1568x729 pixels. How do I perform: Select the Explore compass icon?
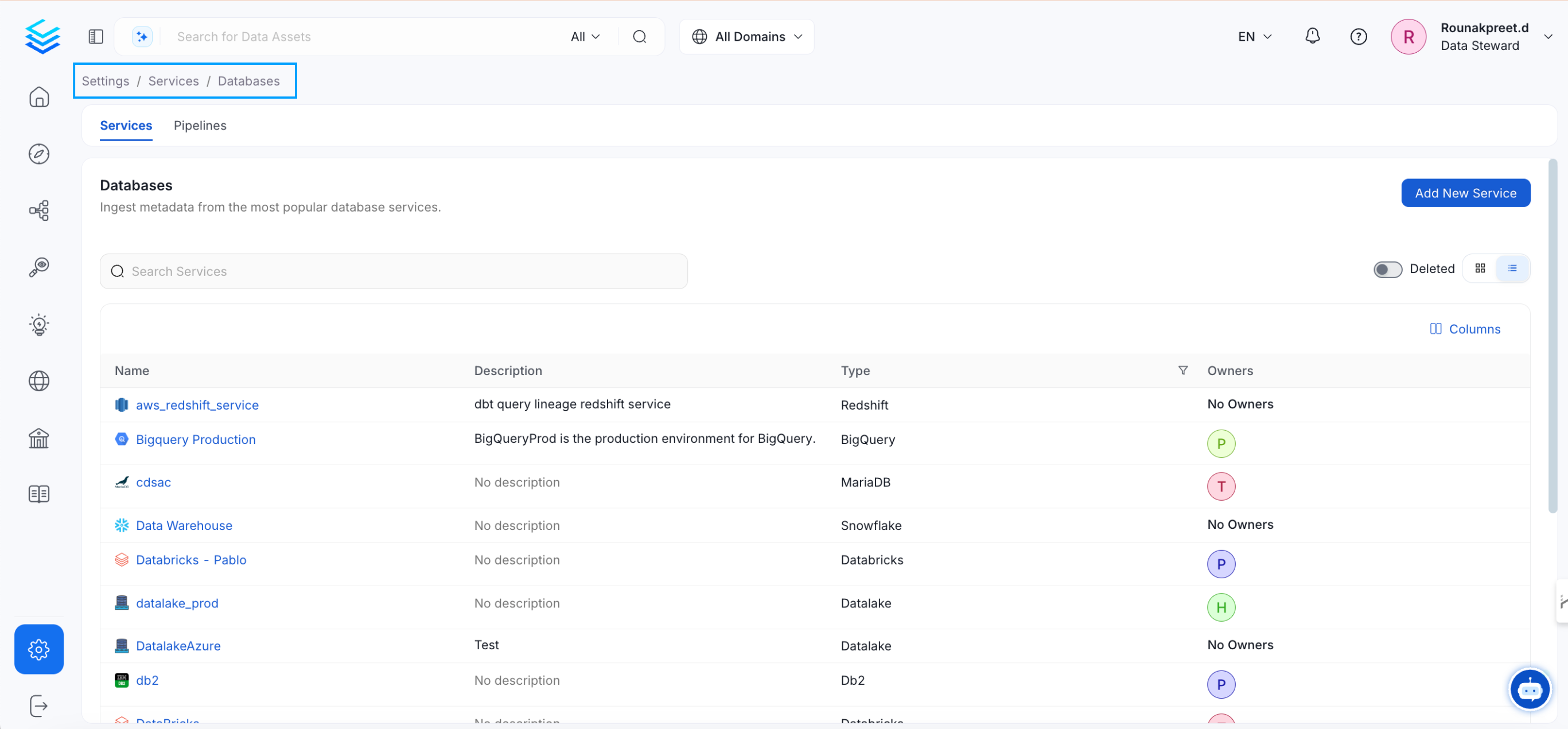[x=38, y=154]
